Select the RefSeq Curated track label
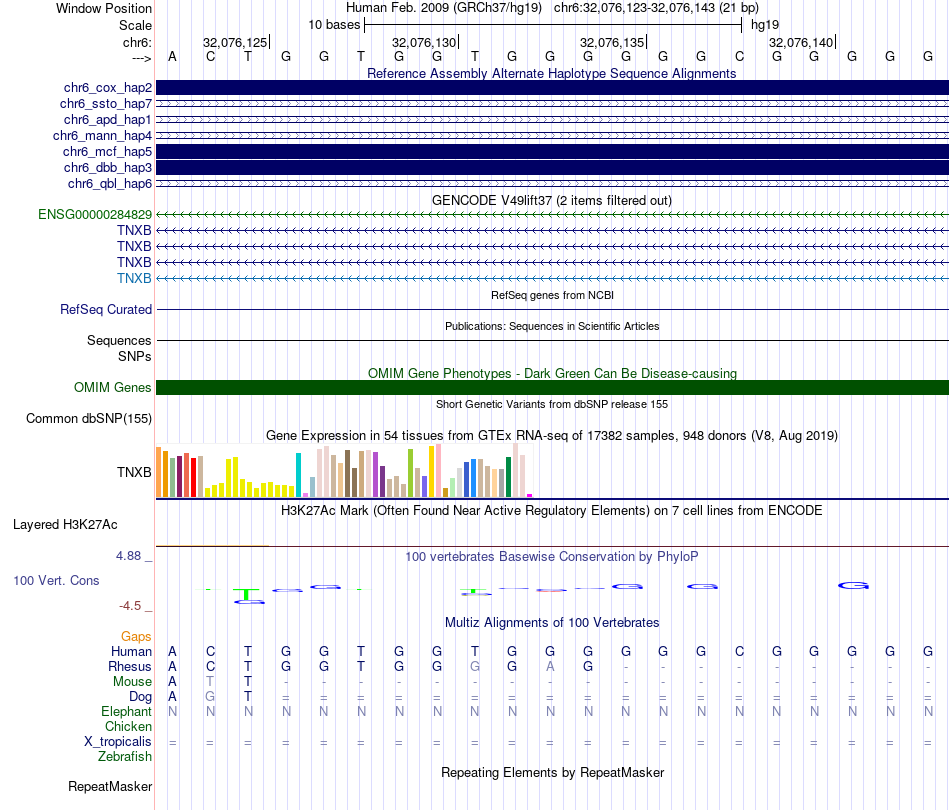950x810 pixels. click(x=106, y=310)
